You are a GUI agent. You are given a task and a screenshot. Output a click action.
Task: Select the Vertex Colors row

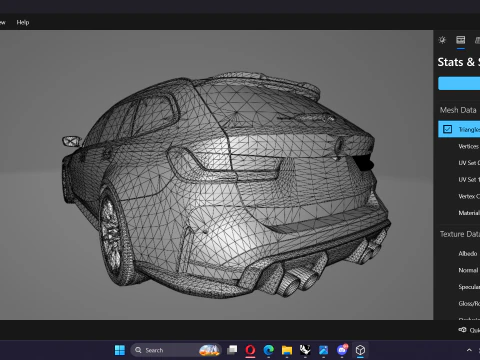459,196
